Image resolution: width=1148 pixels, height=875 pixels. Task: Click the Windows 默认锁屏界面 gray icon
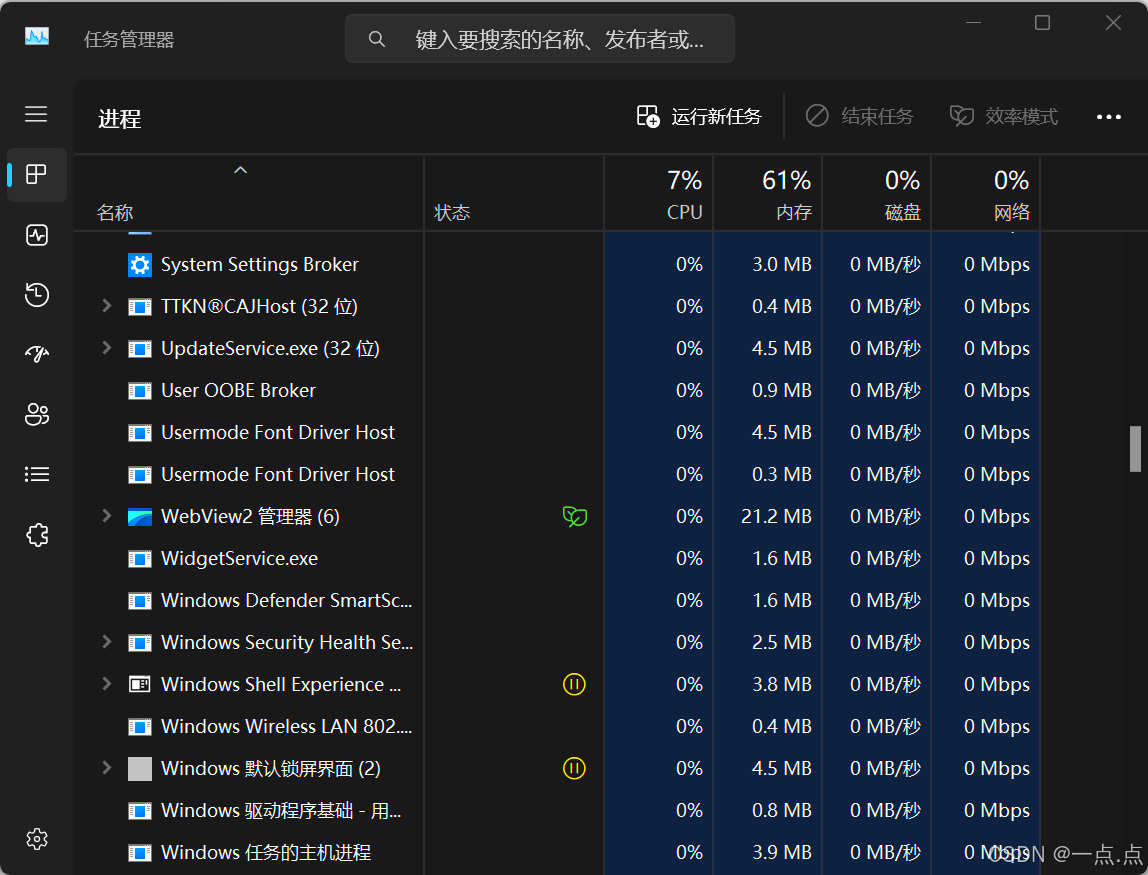point(139,769)
